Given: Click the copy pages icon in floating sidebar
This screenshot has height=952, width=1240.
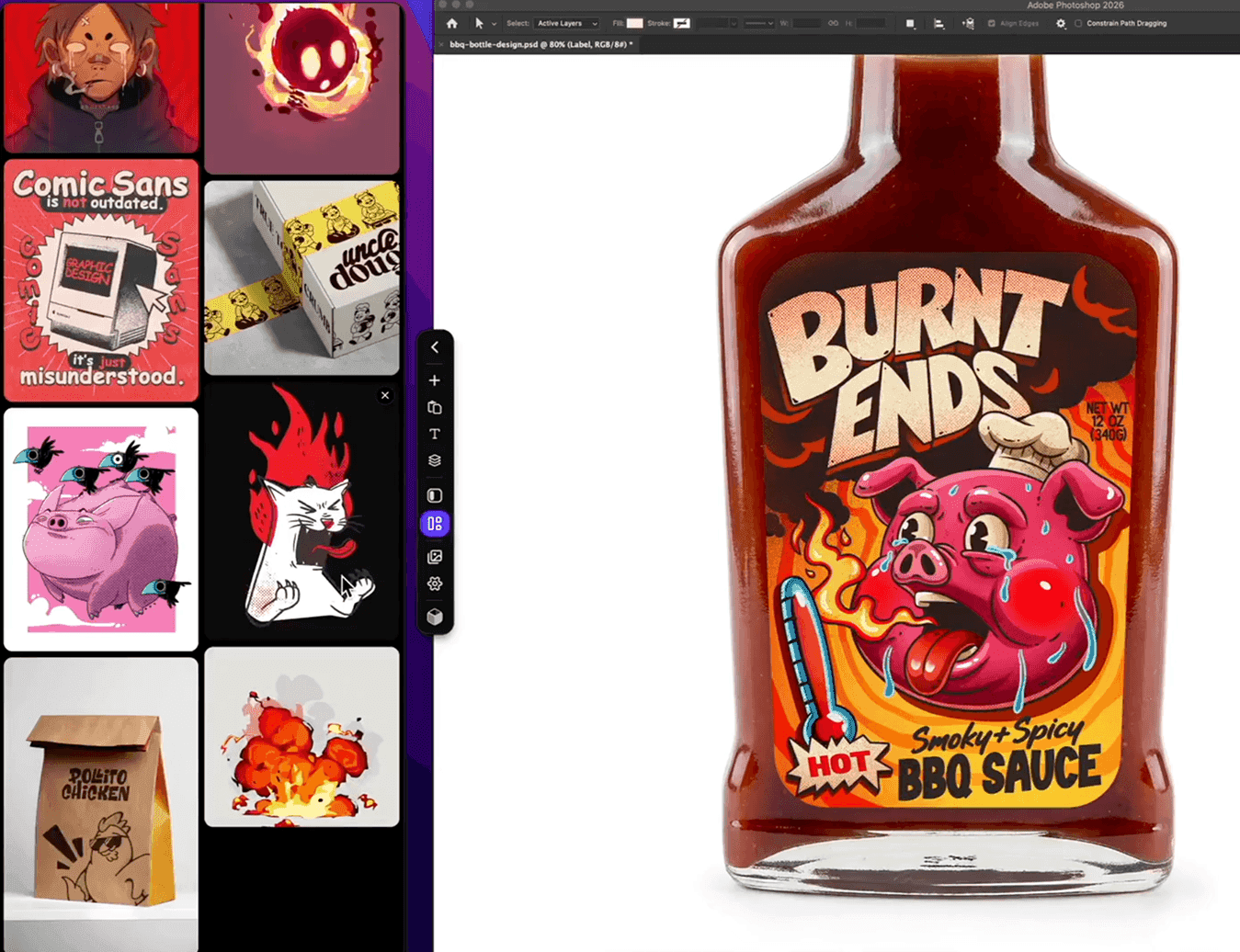Looking at the screenshot, I should point(435,407).
